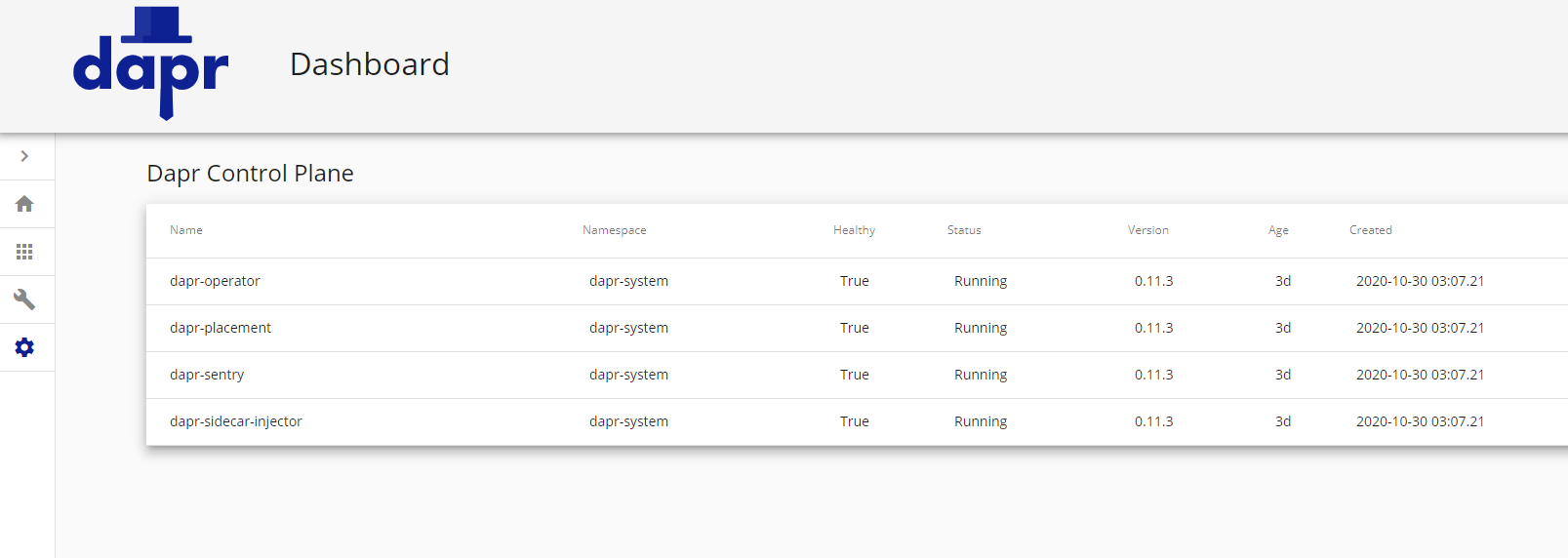Select the dapr-operator row name
Image resolution: width=1568 pixels, height=558 pixels.
coord(215,281)
